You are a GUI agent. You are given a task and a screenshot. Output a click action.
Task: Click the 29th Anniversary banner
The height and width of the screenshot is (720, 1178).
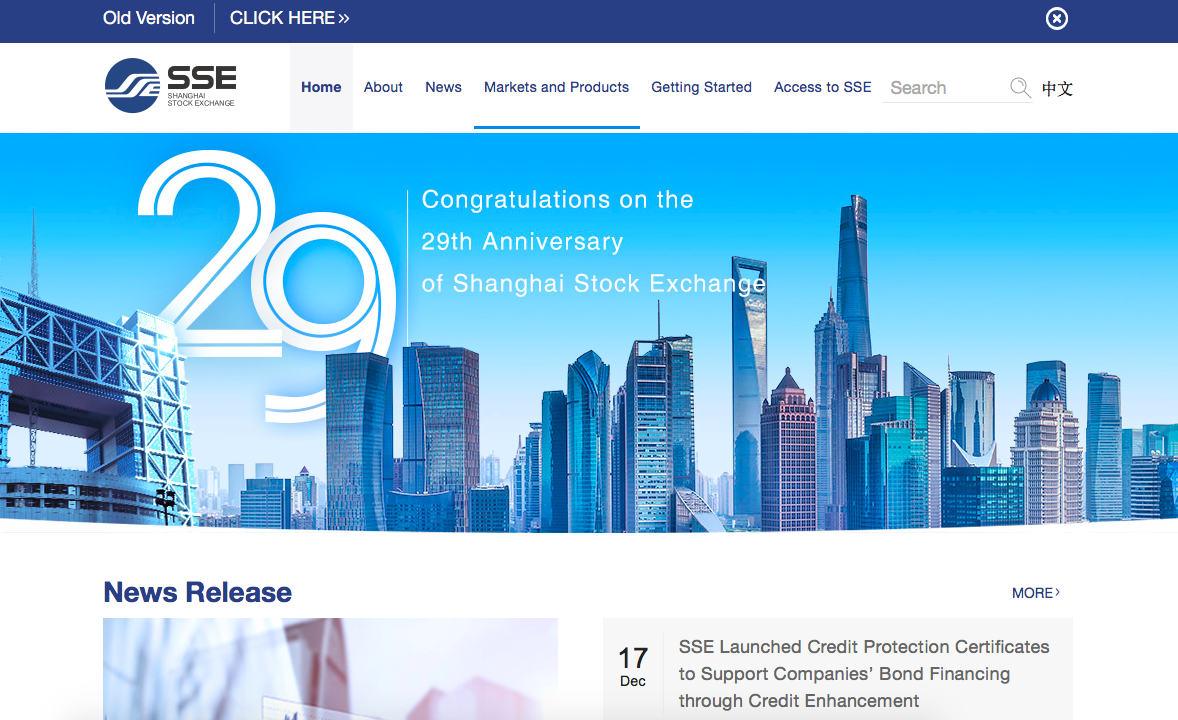tap(589, 332)
